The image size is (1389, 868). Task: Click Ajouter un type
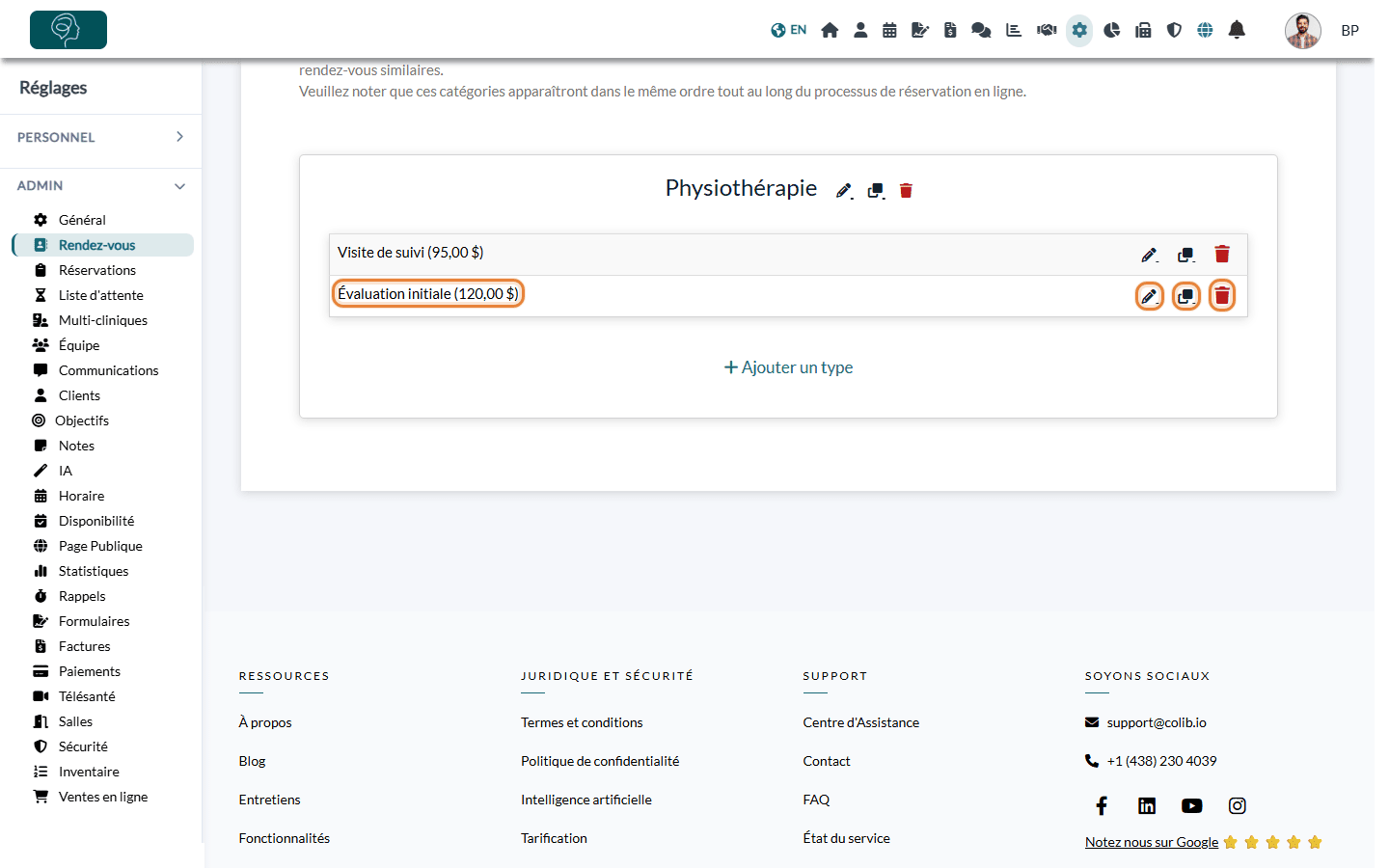click(788, 367)
